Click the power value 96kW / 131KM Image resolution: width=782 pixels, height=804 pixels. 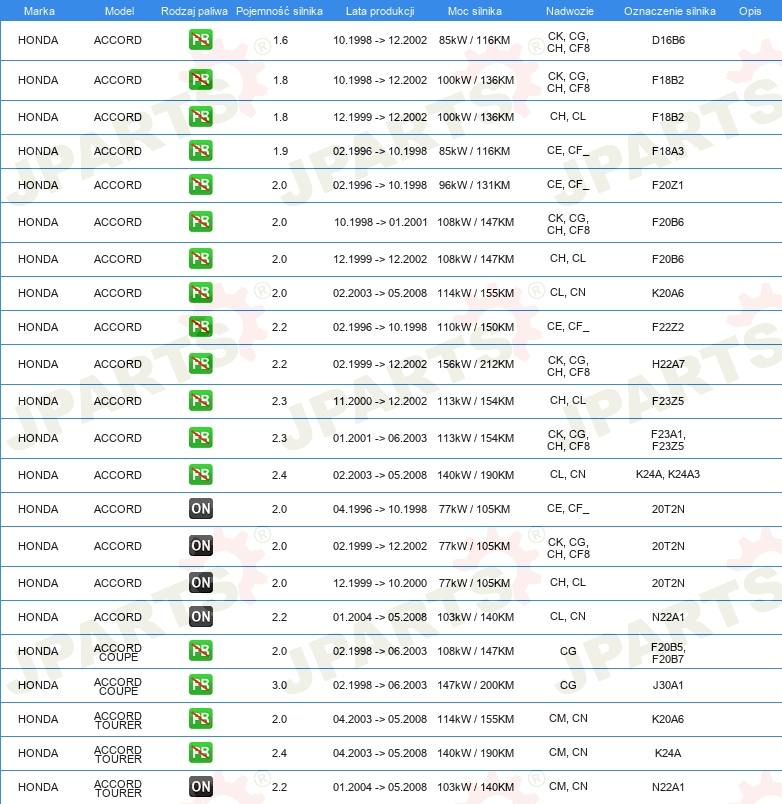(474, 185)
